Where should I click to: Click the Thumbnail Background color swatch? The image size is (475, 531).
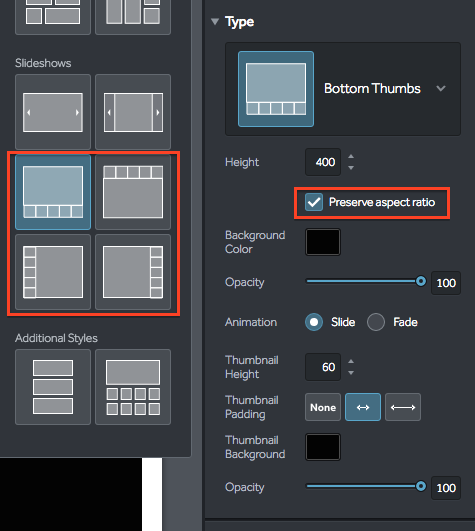323,447
